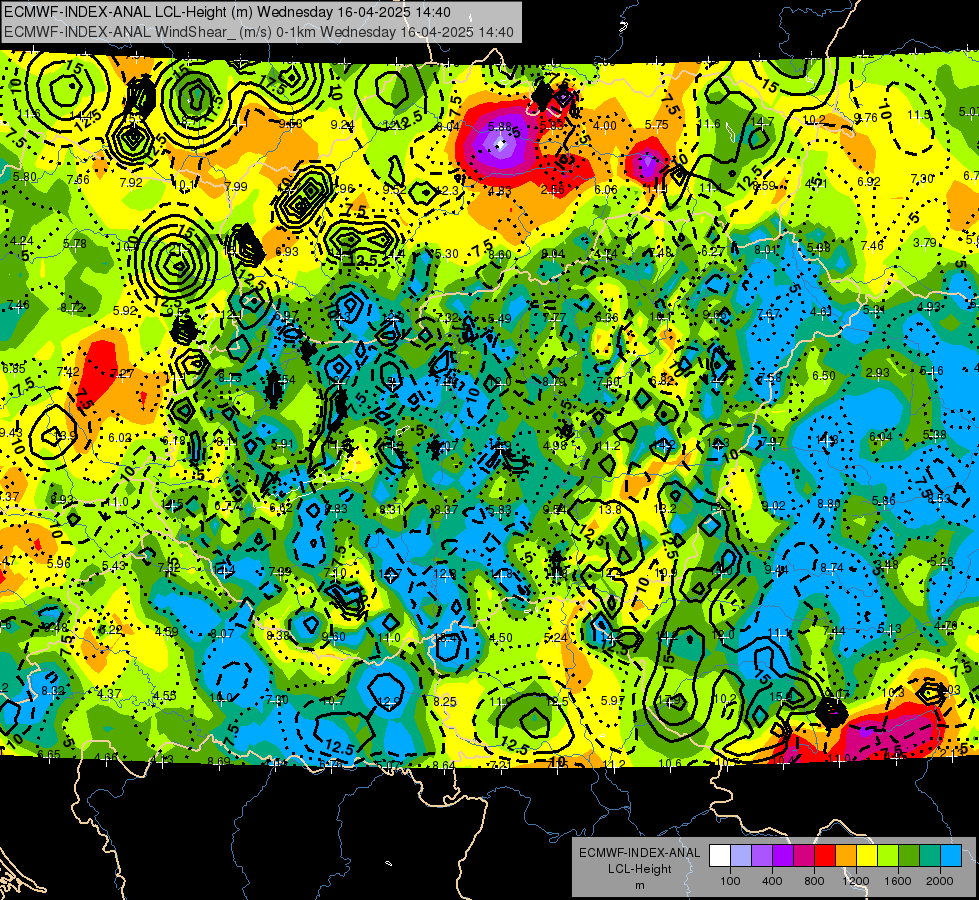The width and height of the screenshot is (979, 900).
Task: Click the legend title ECMWF-INDEX-ANAL
Action: (x=639, y=853)
